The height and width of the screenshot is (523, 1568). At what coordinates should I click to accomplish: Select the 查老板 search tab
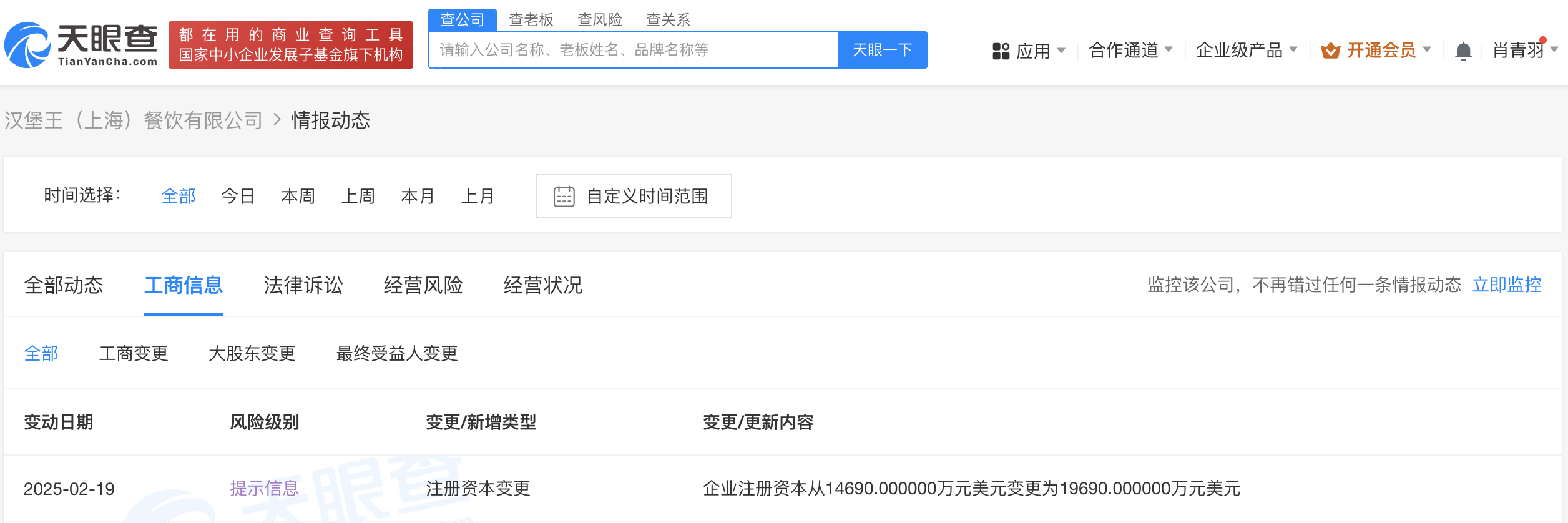pyautogui.click(x=531, y=20)
